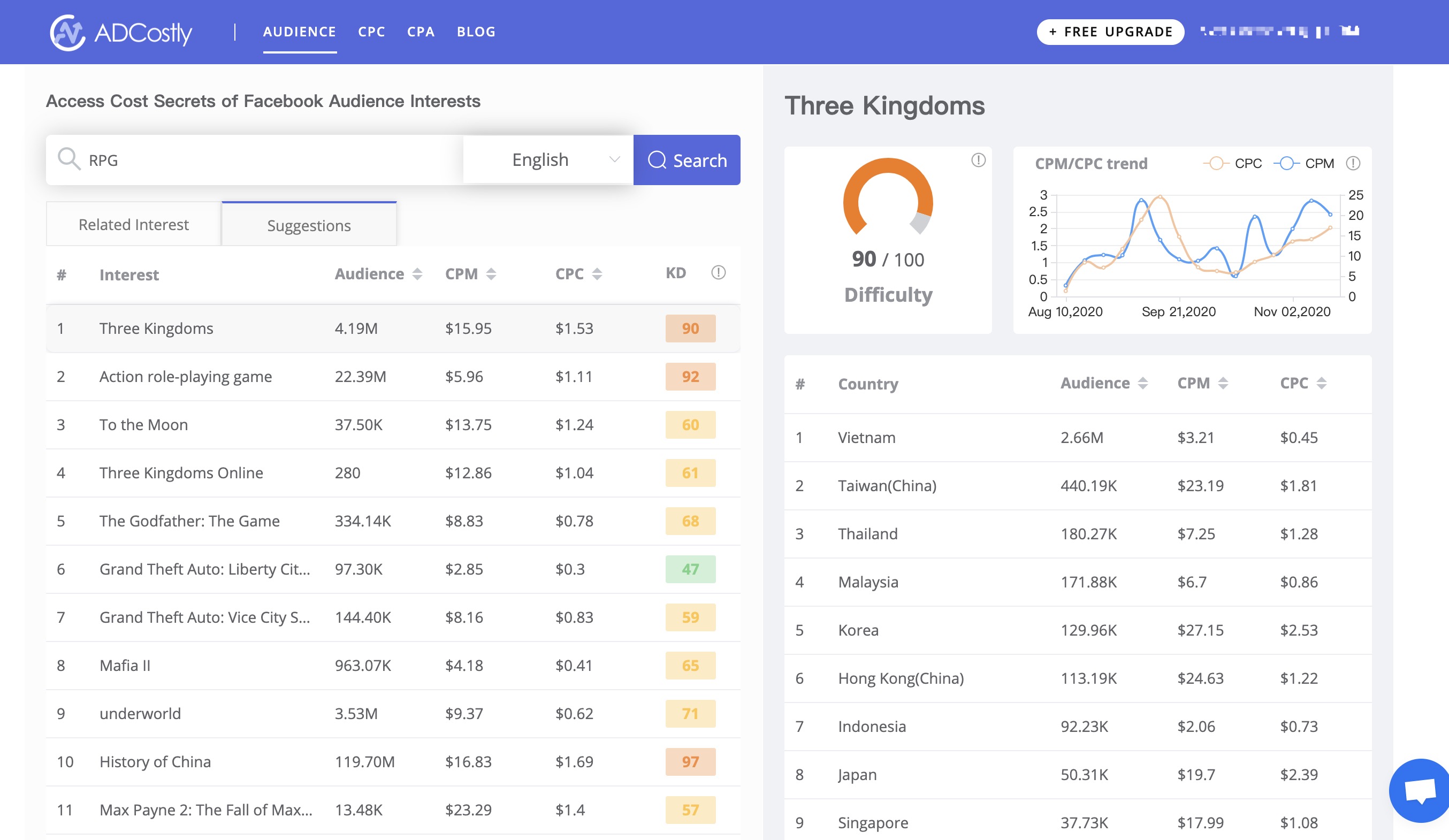
Task: Sort country table by Audience
Action: click(1143, 384)
